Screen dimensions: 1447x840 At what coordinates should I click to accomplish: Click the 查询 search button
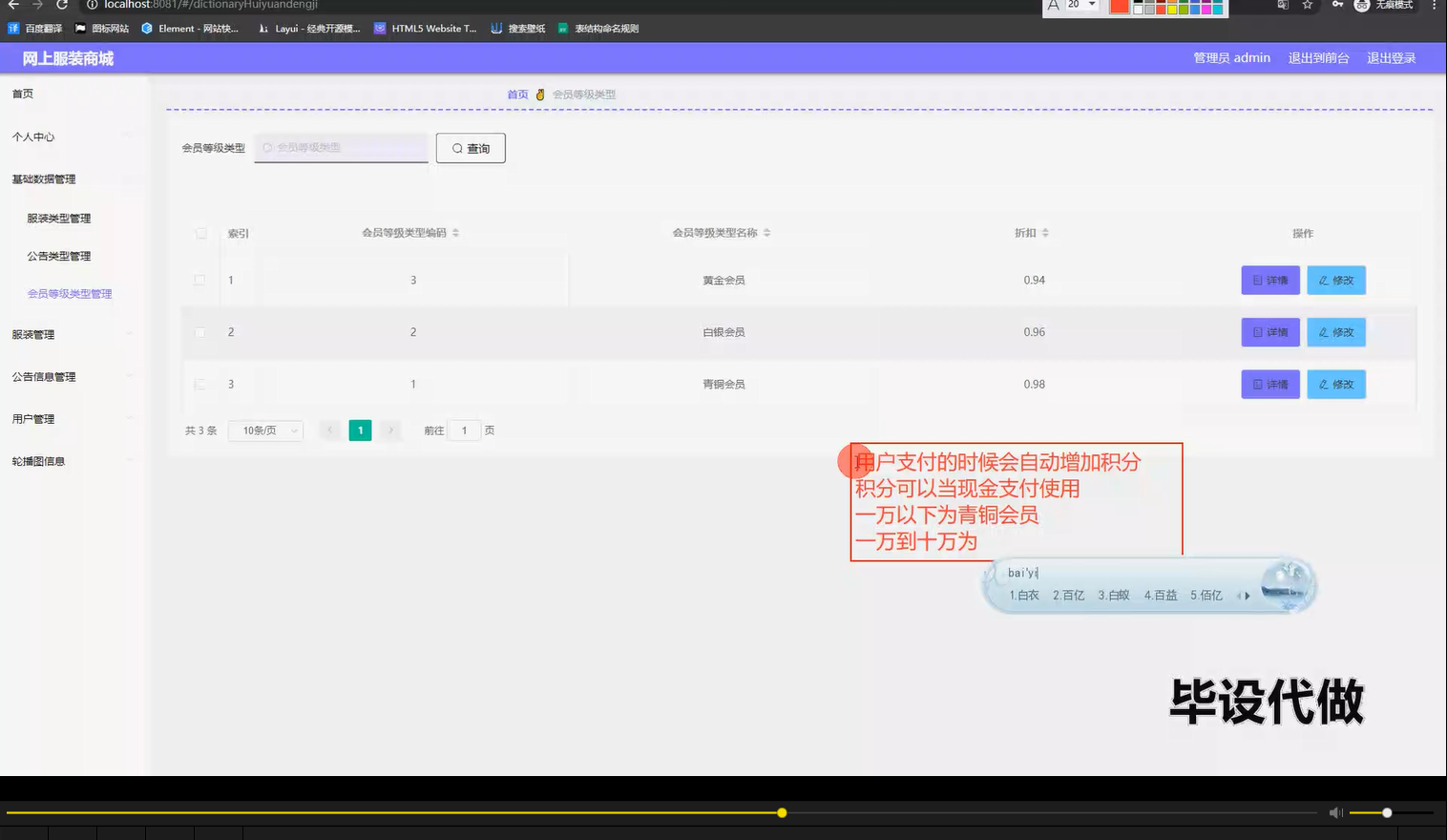point(471,148)
